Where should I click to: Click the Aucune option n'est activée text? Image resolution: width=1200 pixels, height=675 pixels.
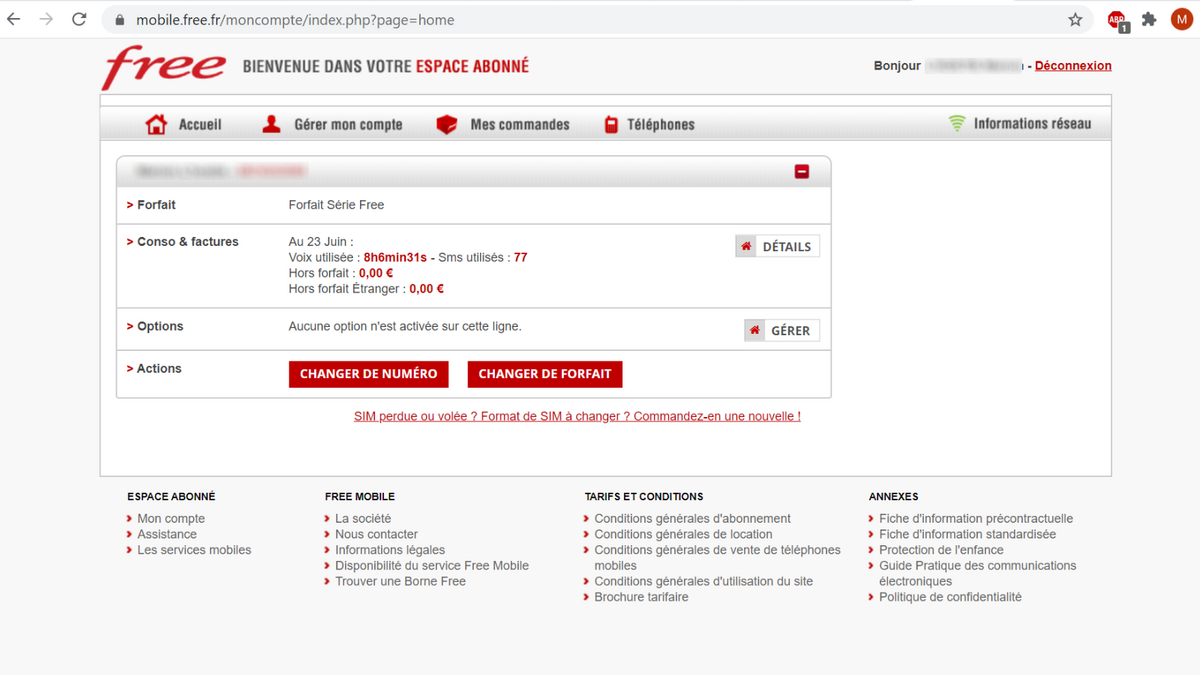tap(405, 327)
